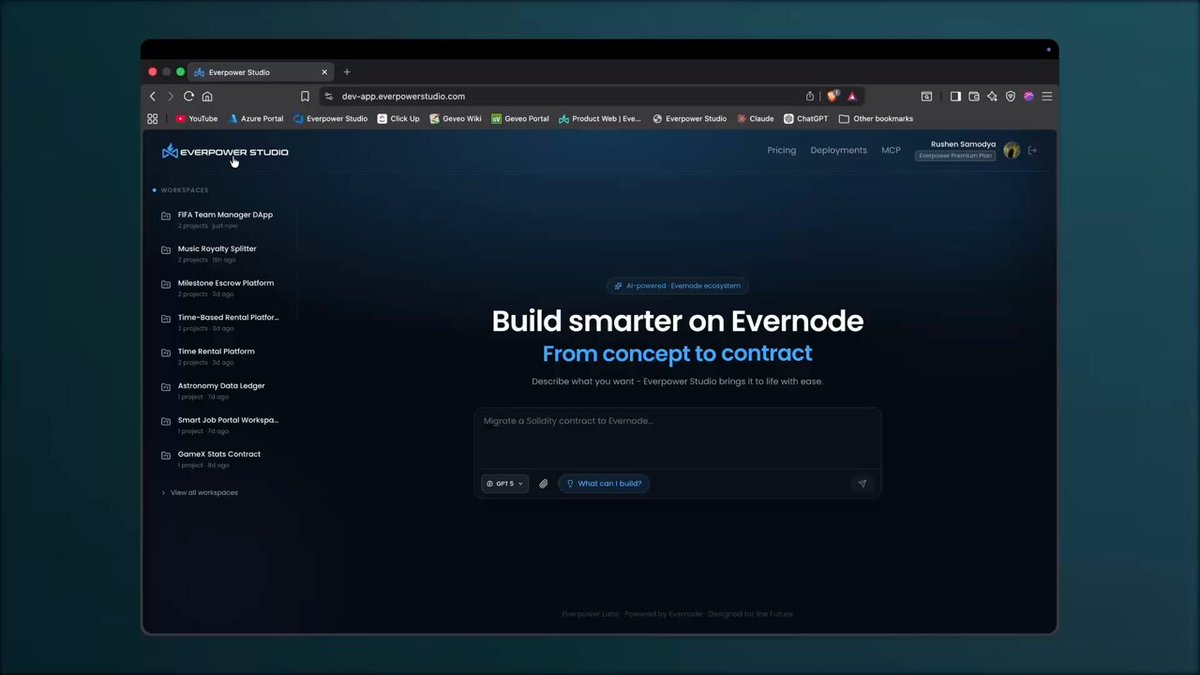Open the YouTube bookmark
The image size is (1200, 675).
click(197, 118)
